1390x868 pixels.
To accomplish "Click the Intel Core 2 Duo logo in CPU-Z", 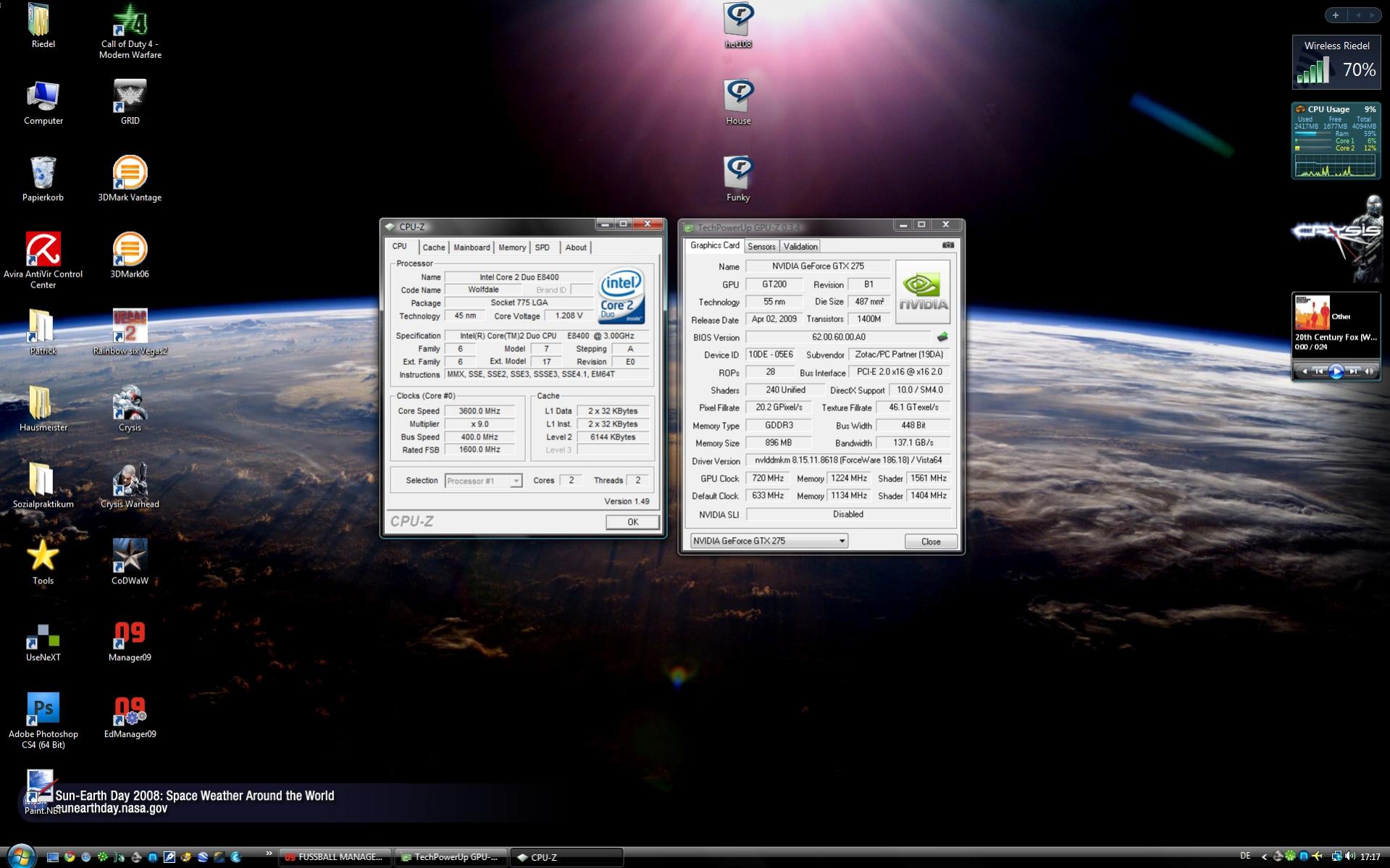I will pyautogui.click(x=621, y=297).
